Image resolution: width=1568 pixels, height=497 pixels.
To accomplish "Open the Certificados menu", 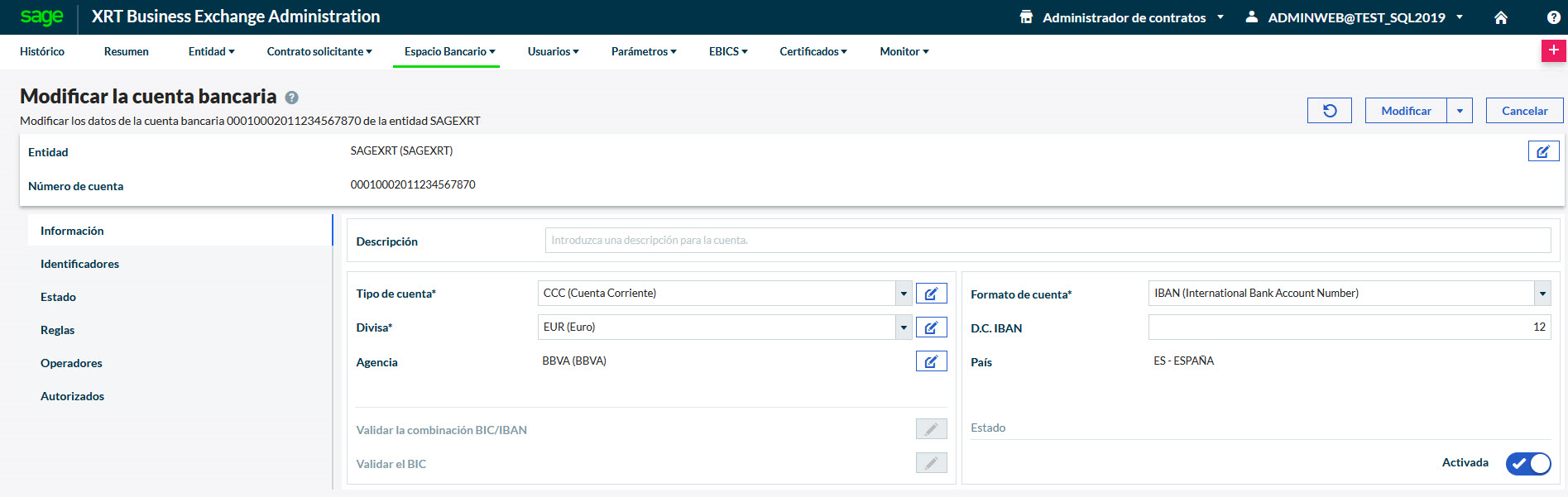I will point(813,51).
